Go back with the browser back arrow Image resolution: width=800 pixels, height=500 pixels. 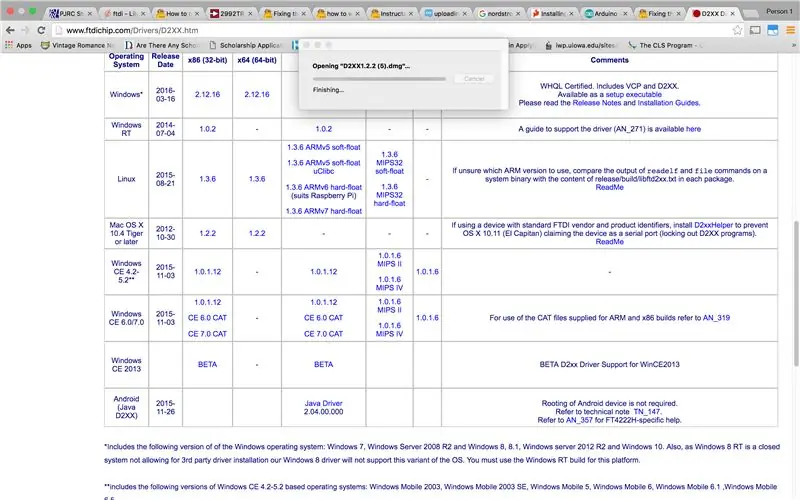(x=10, y=30)
